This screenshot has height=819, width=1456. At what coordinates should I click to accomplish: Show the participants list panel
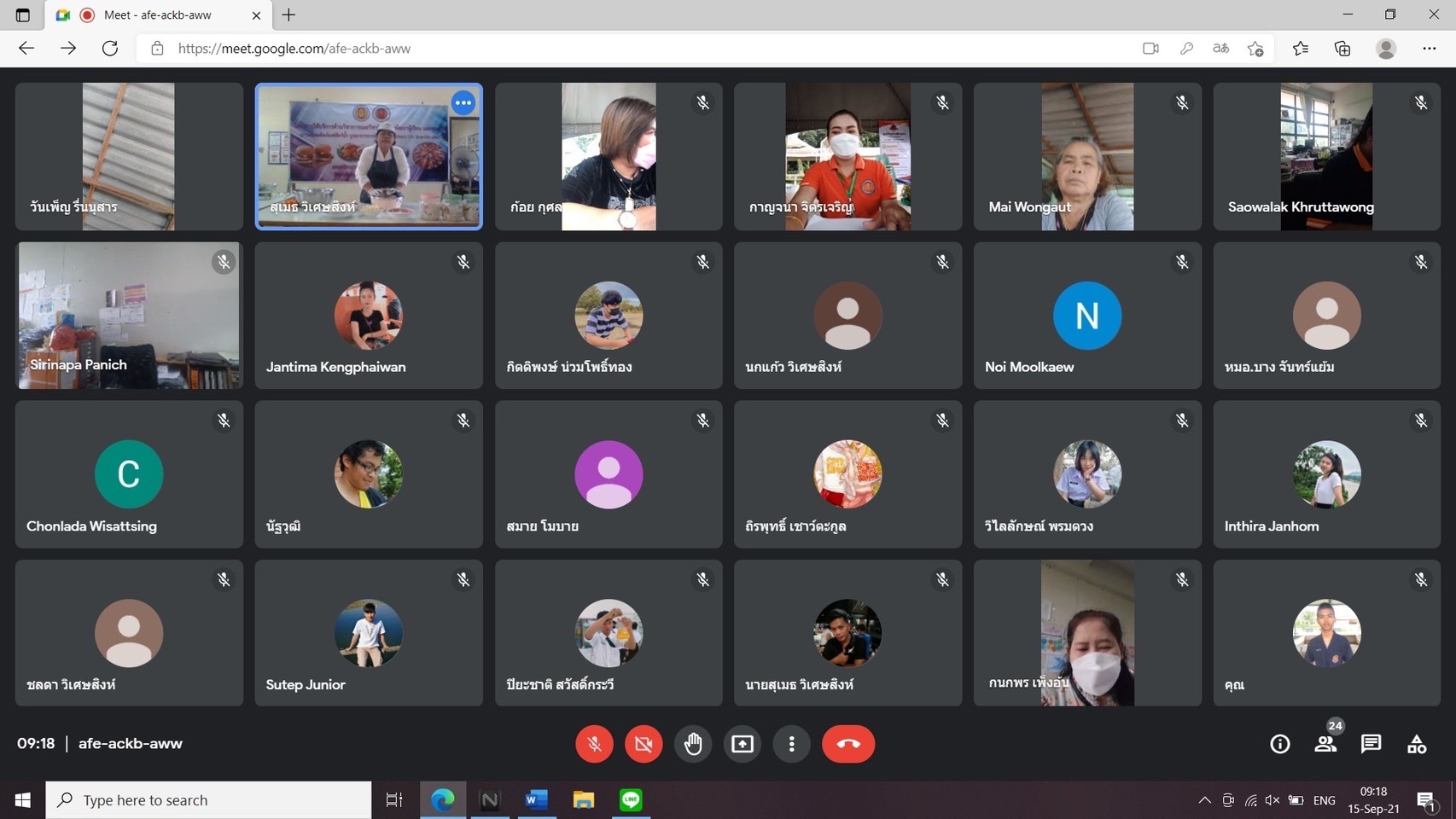[x=1325, y=744]
